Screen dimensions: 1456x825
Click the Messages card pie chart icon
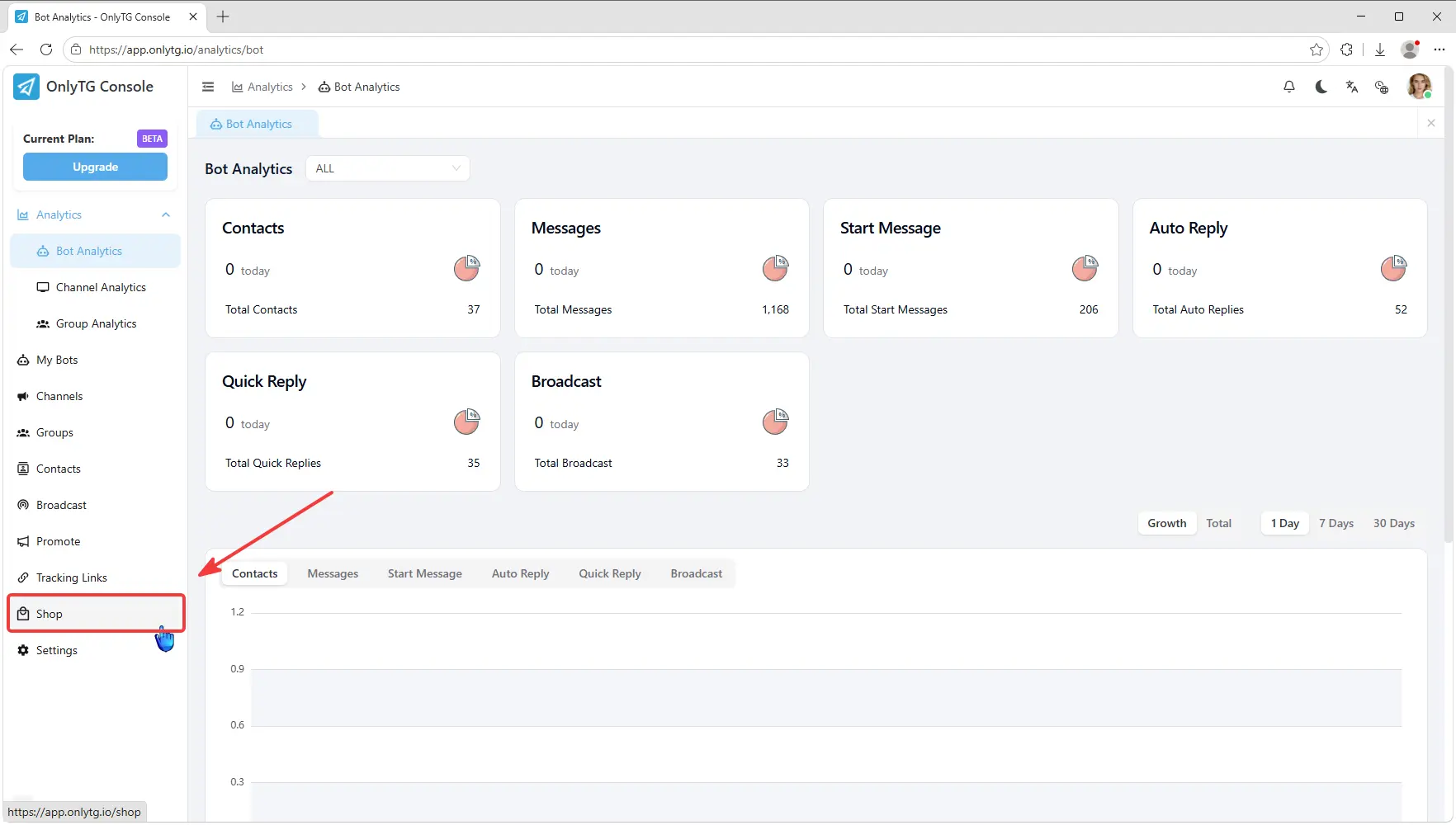(776, 268)
